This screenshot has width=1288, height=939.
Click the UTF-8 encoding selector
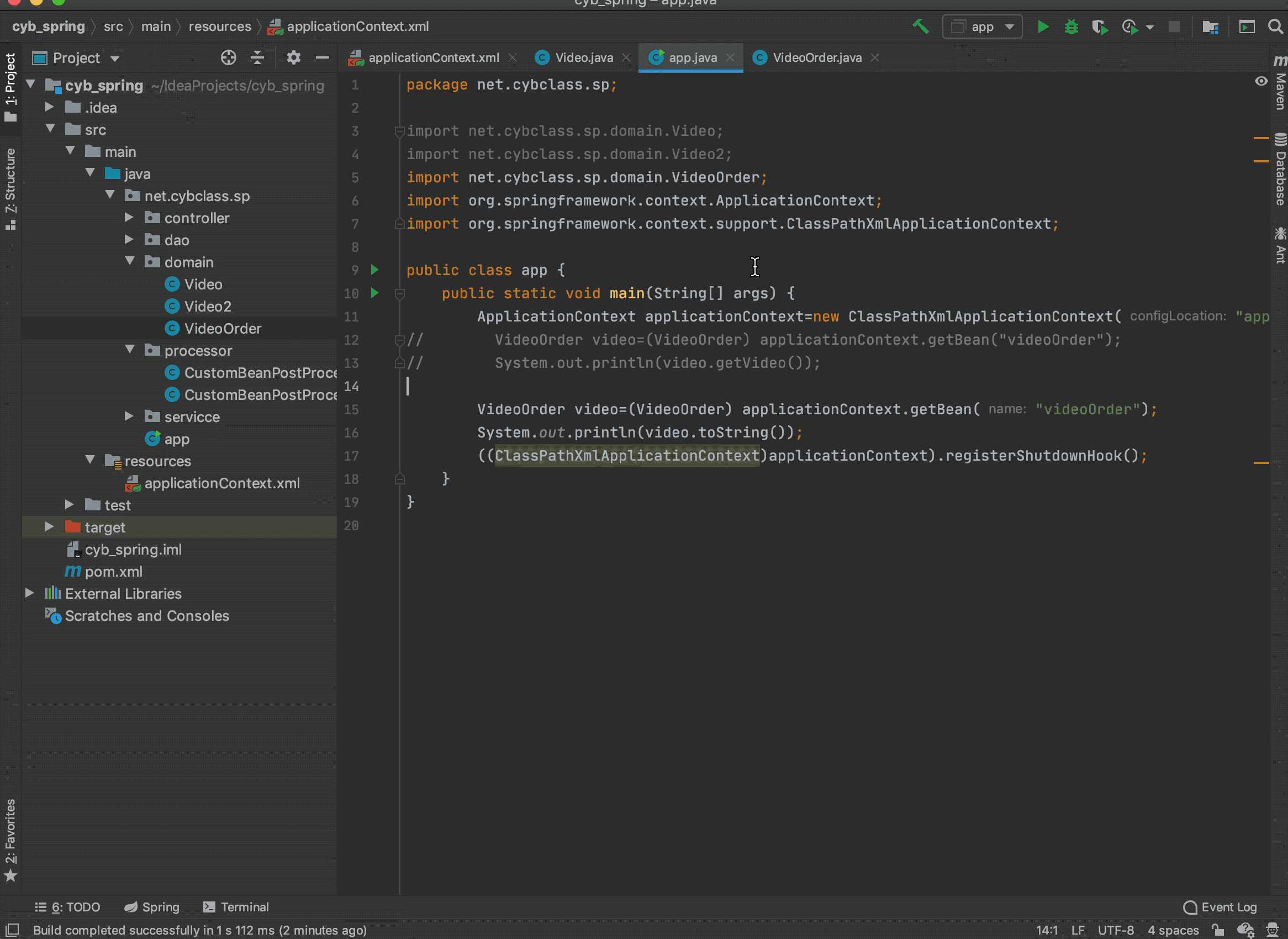(x=1115, y=930)
